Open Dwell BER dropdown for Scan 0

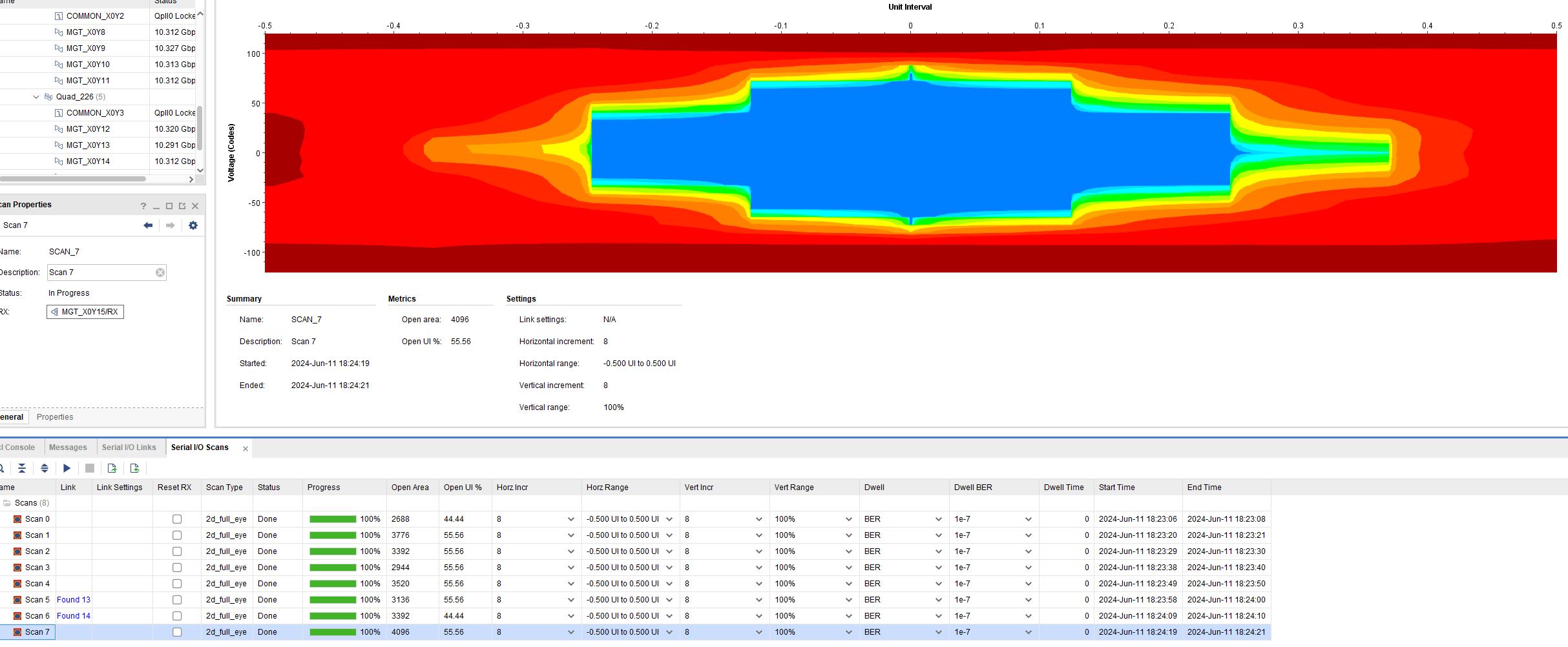pos(1029,519)
